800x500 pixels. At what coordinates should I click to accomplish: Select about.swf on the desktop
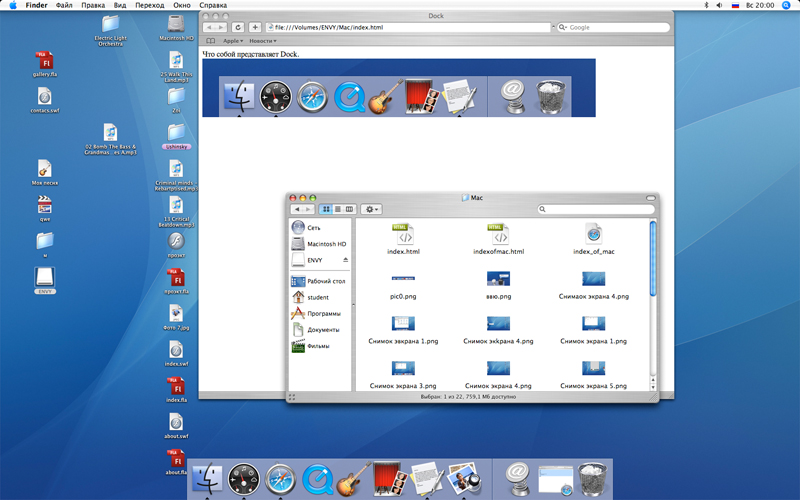click(x=176, y=426)
